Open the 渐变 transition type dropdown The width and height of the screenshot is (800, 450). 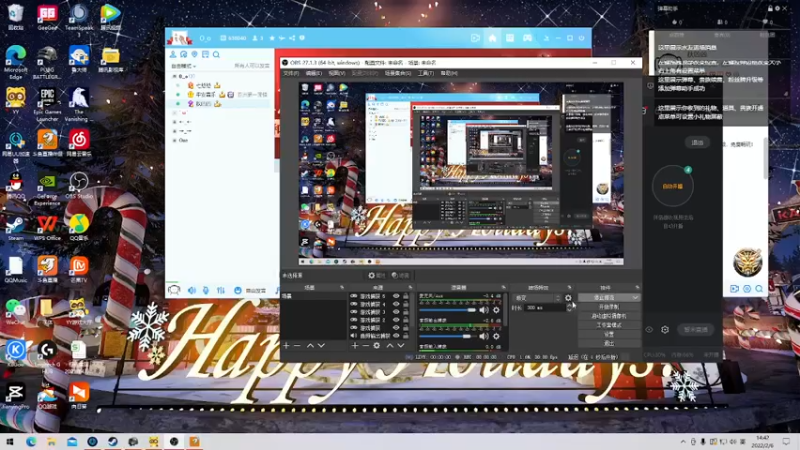[x=538, y=298]
